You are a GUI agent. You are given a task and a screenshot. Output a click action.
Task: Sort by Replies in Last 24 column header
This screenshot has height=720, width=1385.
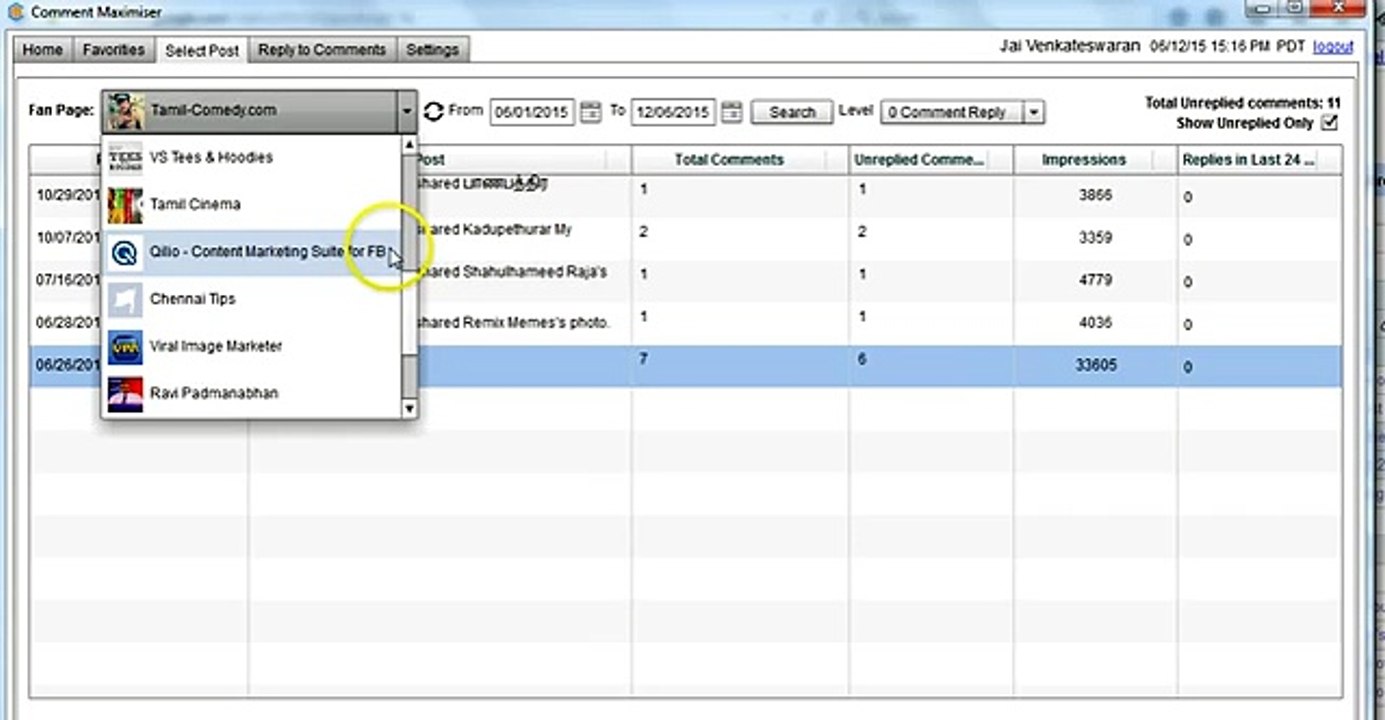[x=1259, y=160]
